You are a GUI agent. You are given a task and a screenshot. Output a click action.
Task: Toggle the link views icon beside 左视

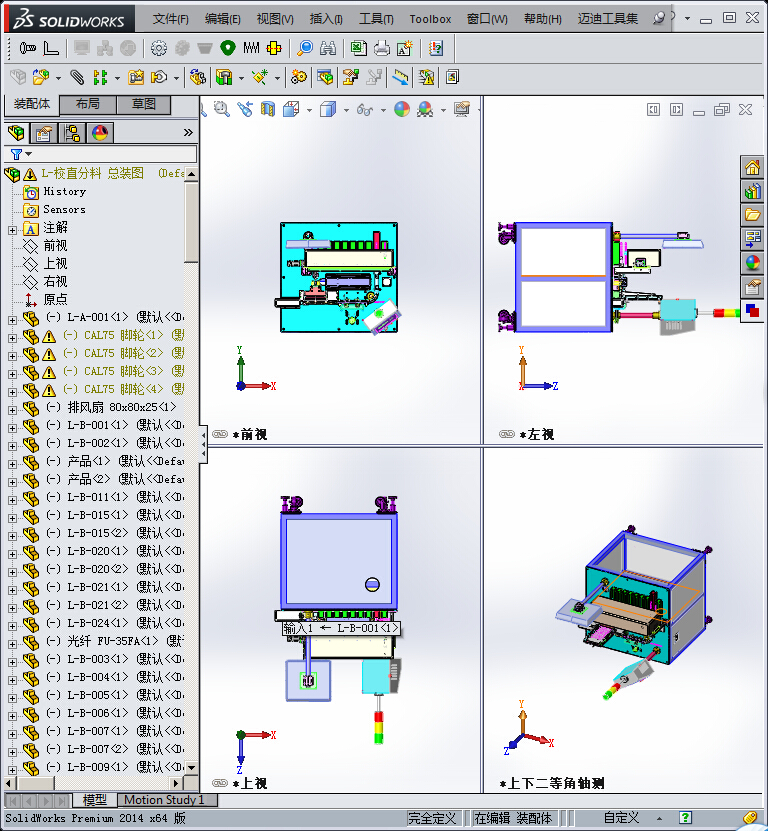tap(507, 434)
